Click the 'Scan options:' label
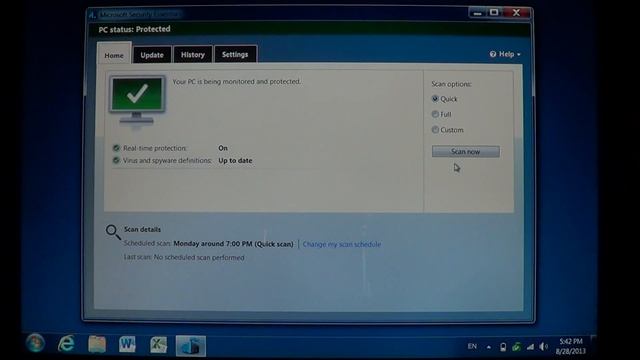 pyautogui.click(x=451, y=84)
